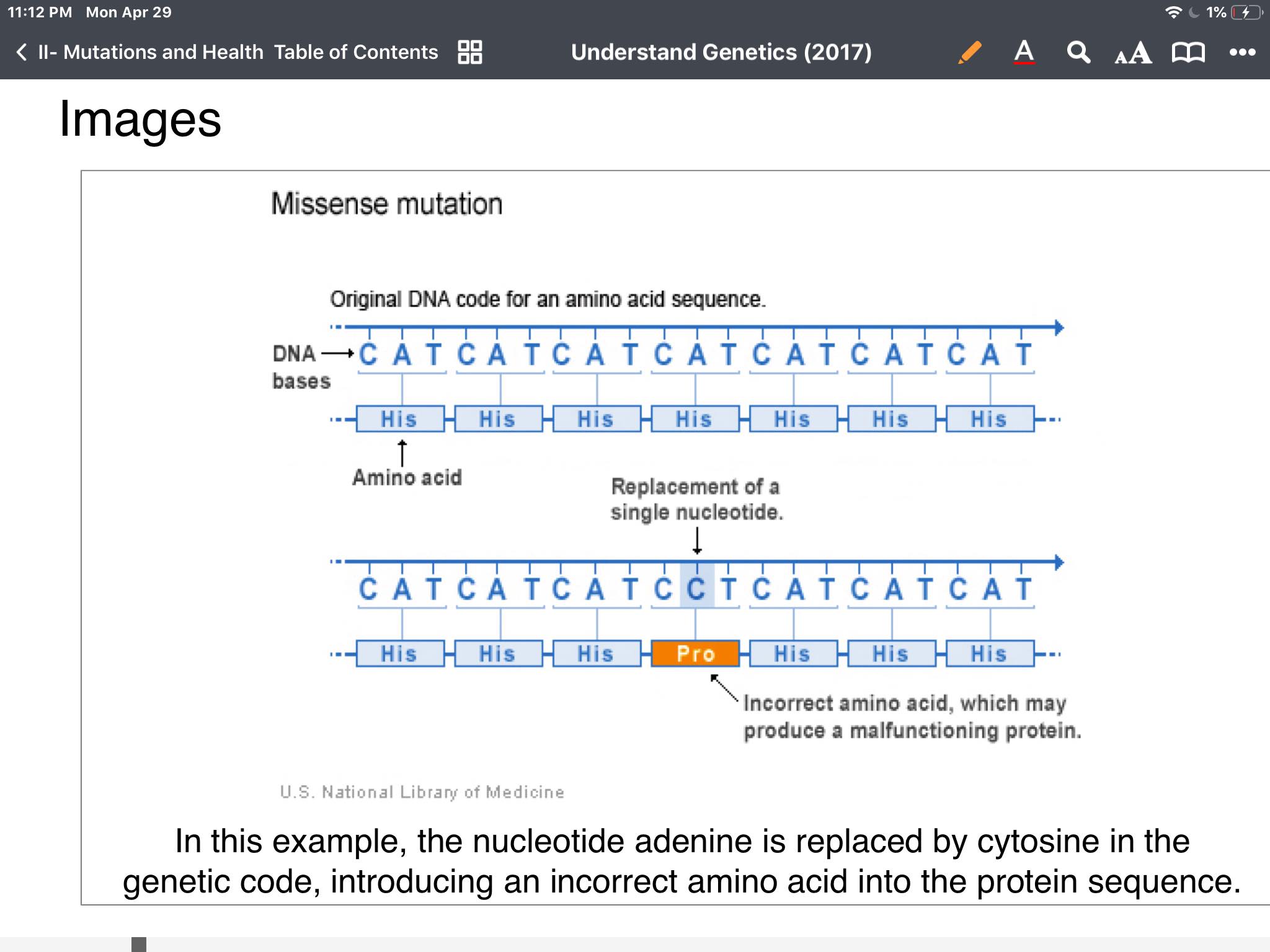Open the more options ellipsis menu
This screenshot has height=952, width=1270.
click(x=1242, y=52)
